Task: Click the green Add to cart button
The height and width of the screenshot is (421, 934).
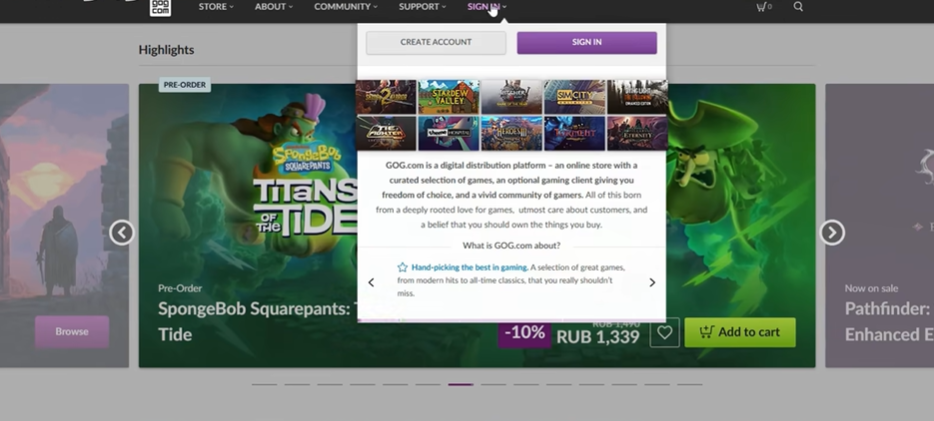Action: pos(740,332)
